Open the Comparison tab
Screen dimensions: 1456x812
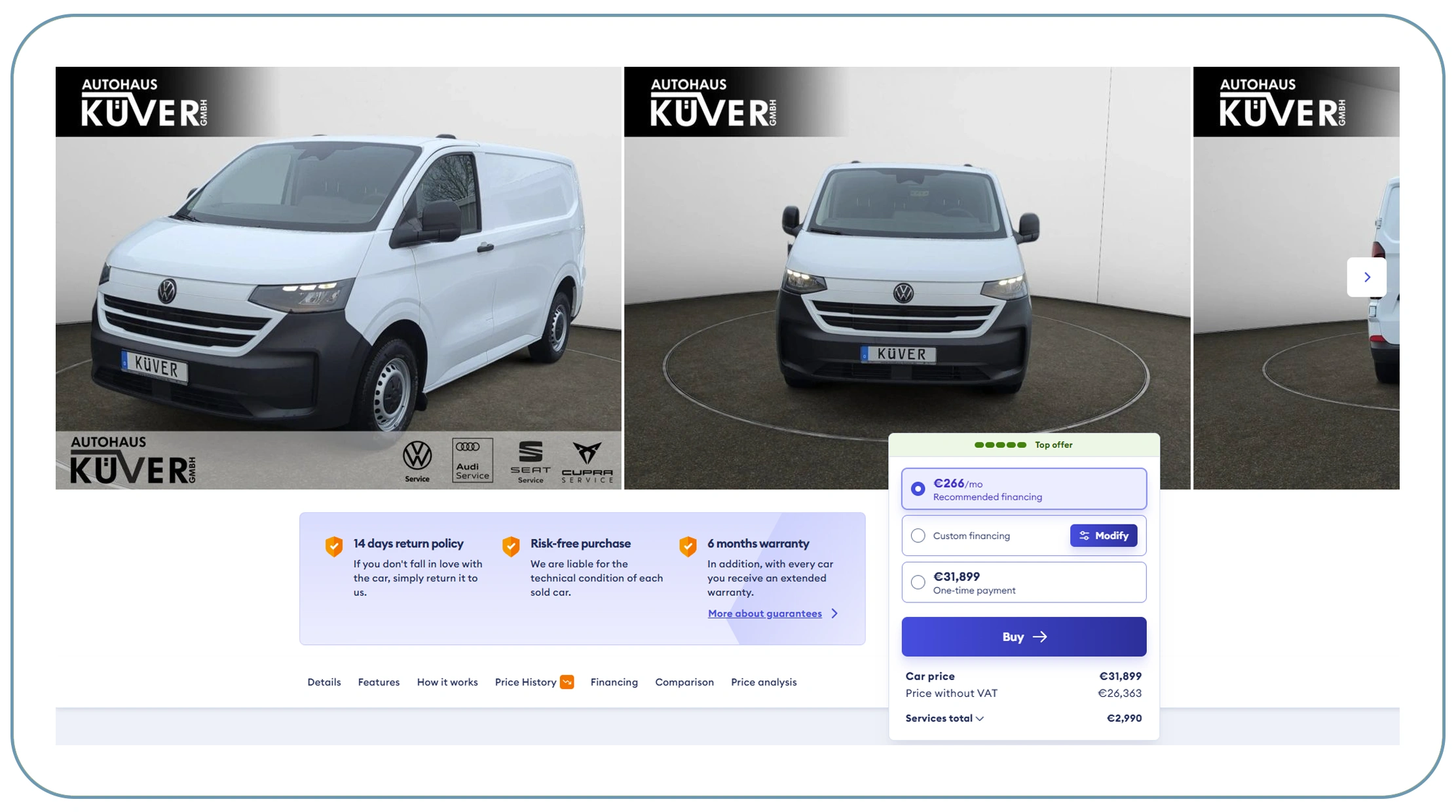pos(684,682)
